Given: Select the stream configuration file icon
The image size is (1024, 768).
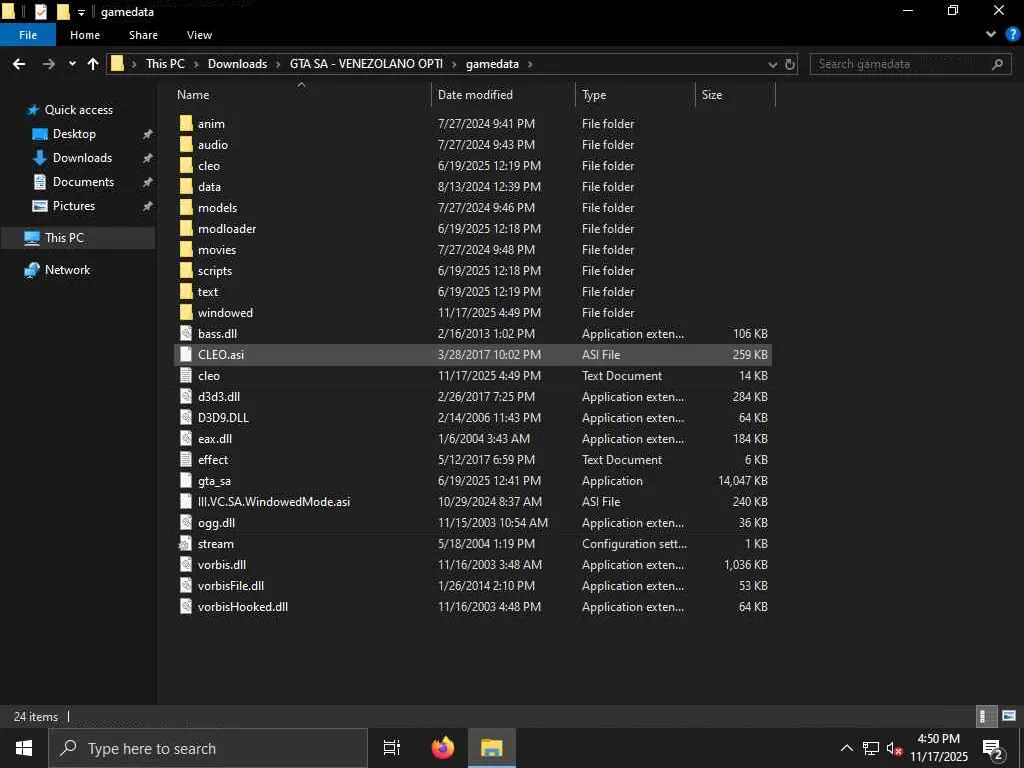Looking at the screenshot, I should 186,543.
